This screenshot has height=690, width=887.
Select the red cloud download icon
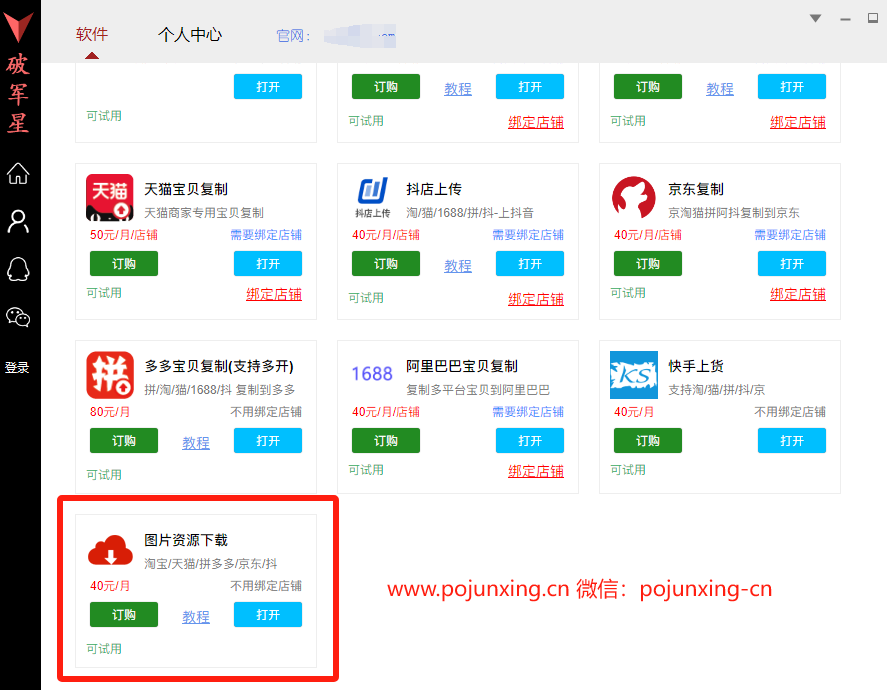[x=110, y=550]
